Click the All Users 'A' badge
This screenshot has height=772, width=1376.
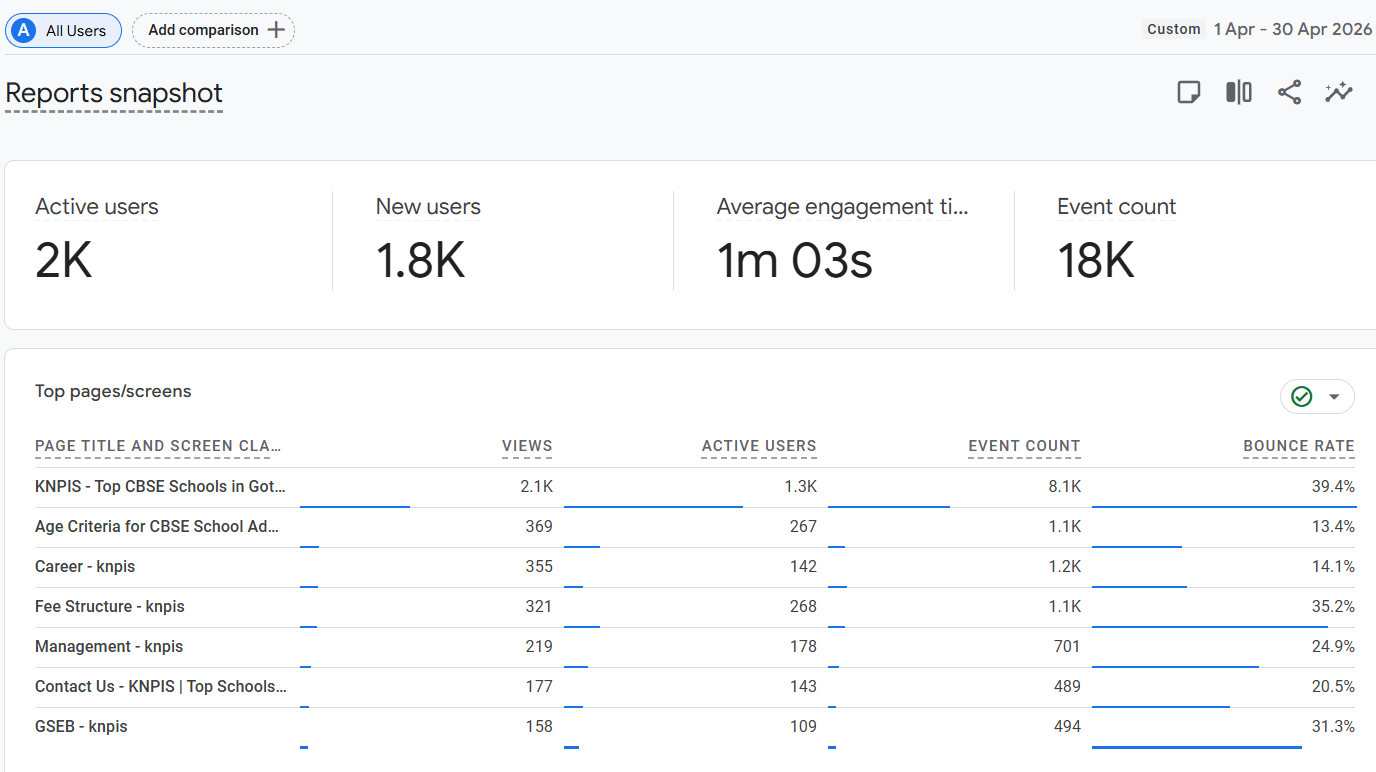coord(24,30)
